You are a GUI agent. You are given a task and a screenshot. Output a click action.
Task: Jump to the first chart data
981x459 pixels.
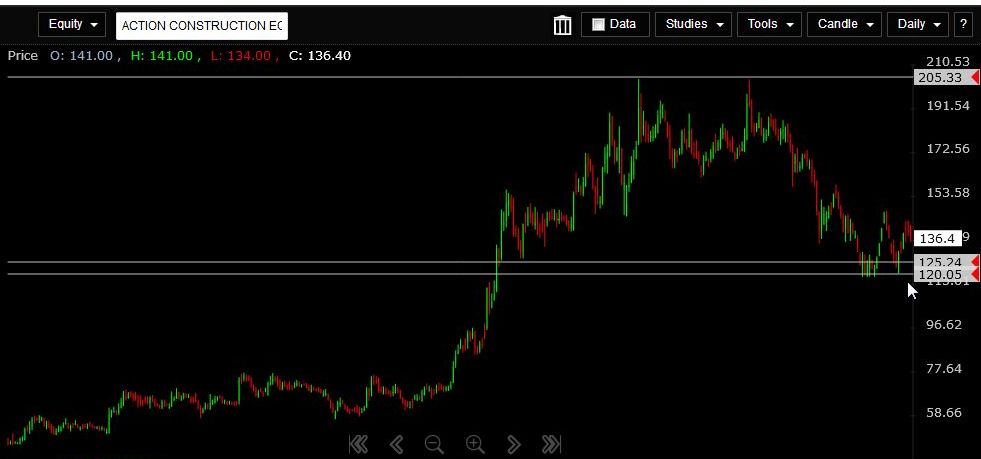coord(358,445)
